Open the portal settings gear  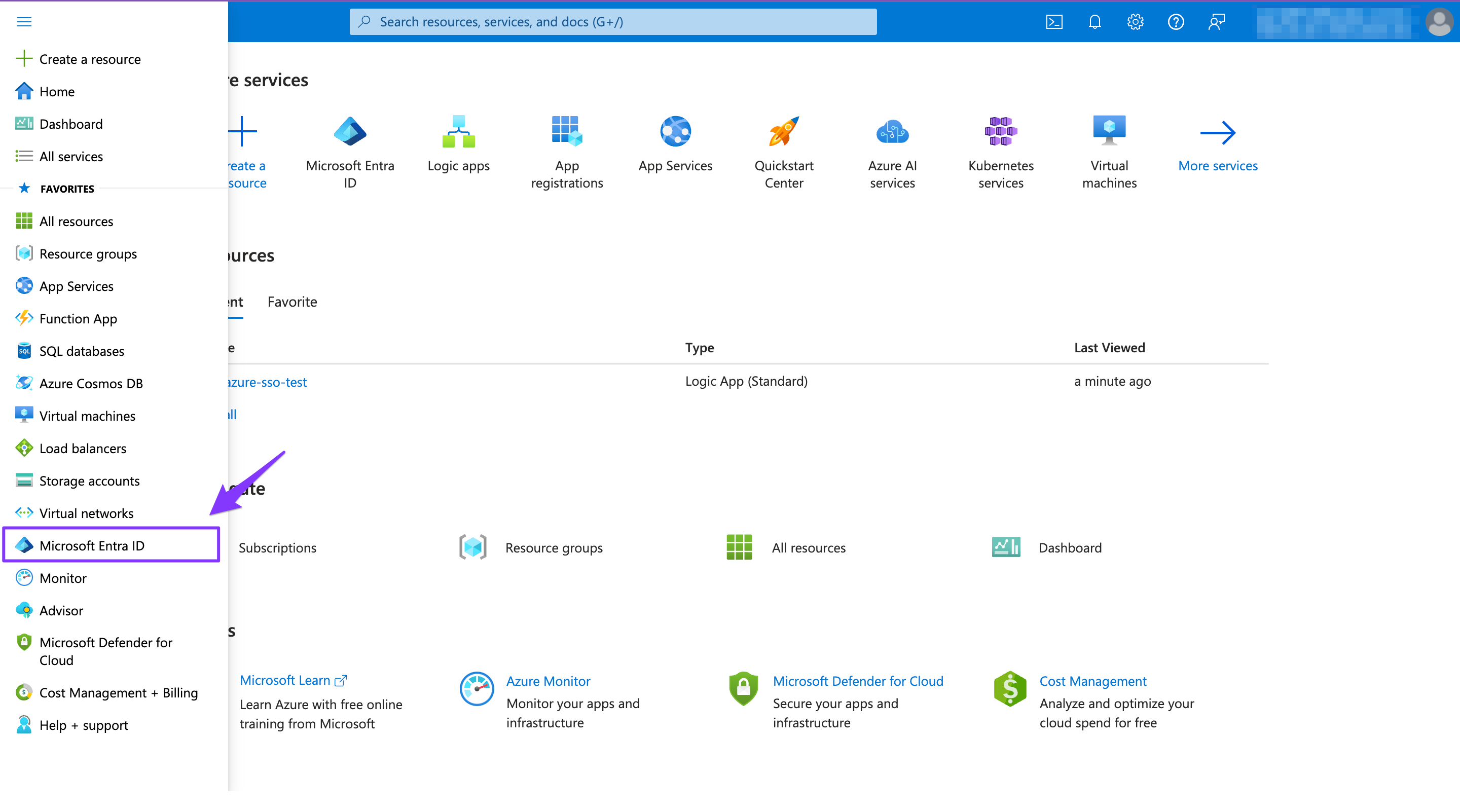point(1135,21)
